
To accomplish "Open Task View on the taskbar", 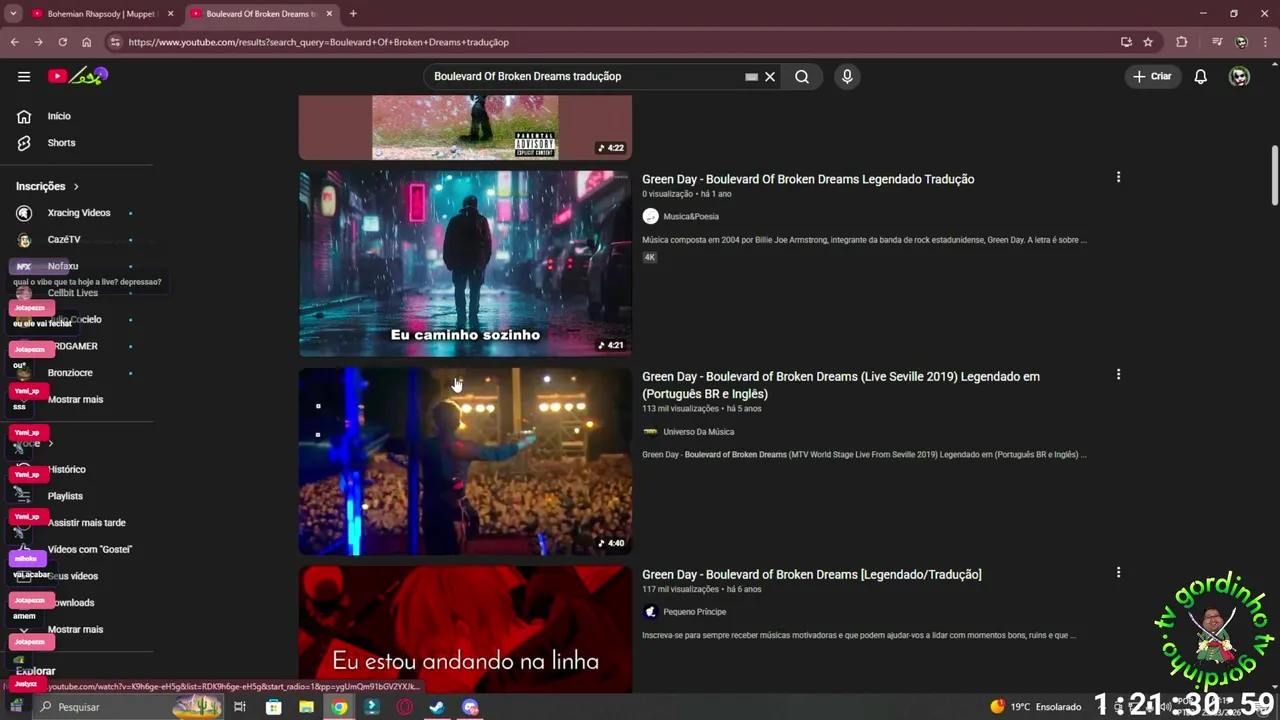I will click(x=240, y=707).
